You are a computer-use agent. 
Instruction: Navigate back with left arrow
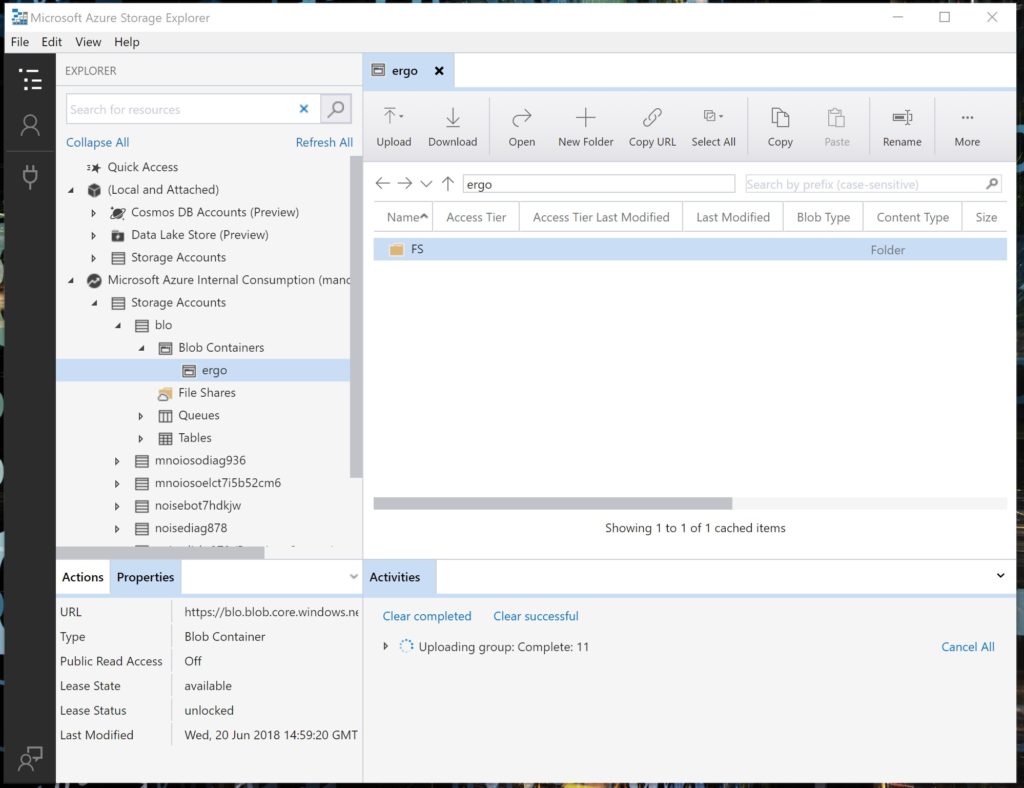point(383,183)
